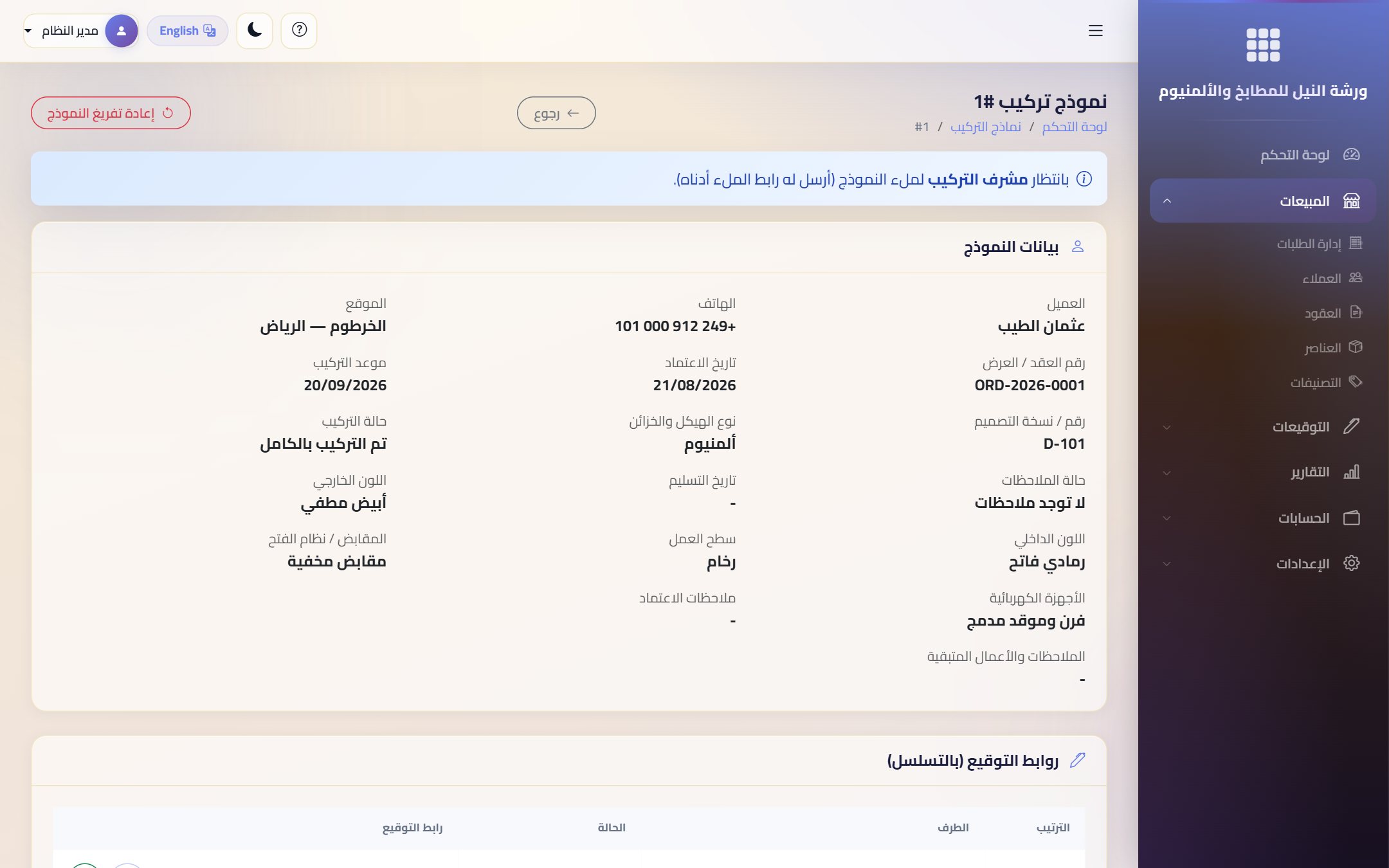The width and height of the screenshot is (1389, 868).
Task: Expand the الإعدادات sidebar section
Action: [x=1263, y=564]
